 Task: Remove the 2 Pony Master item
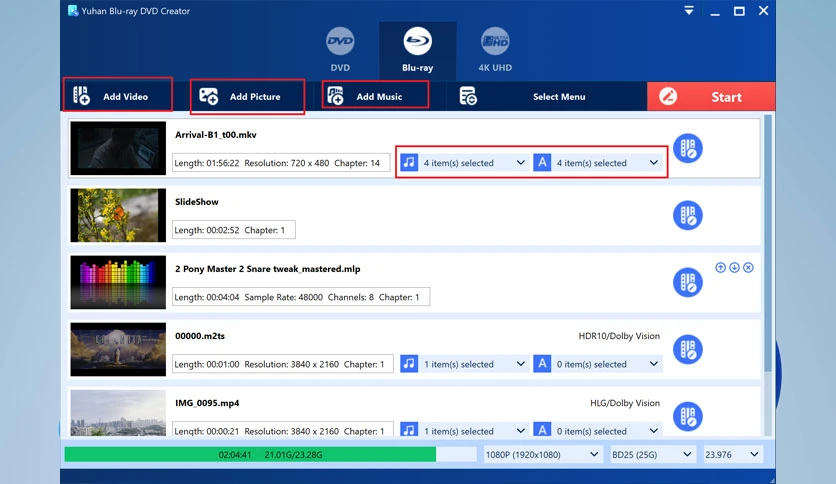tap(748, 268)
